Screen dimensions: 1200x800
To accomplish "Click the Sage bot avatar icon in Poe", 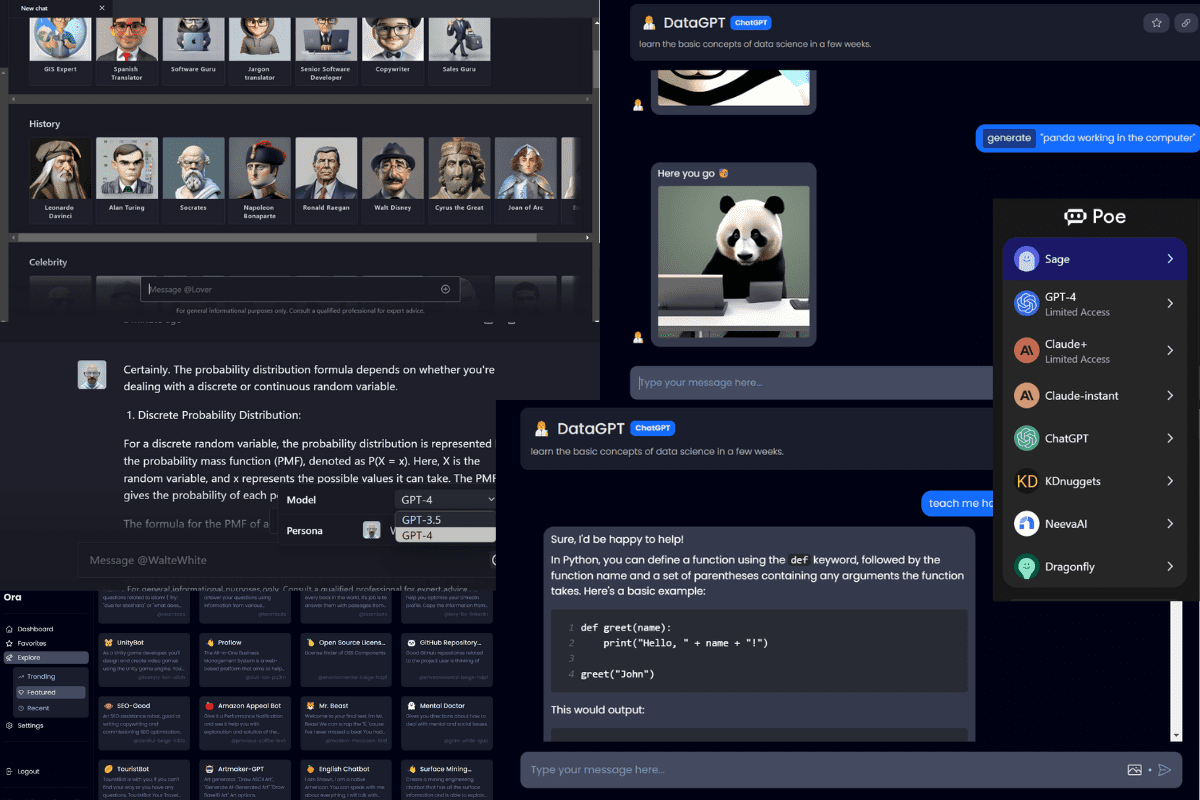I will click(1026, 259).
